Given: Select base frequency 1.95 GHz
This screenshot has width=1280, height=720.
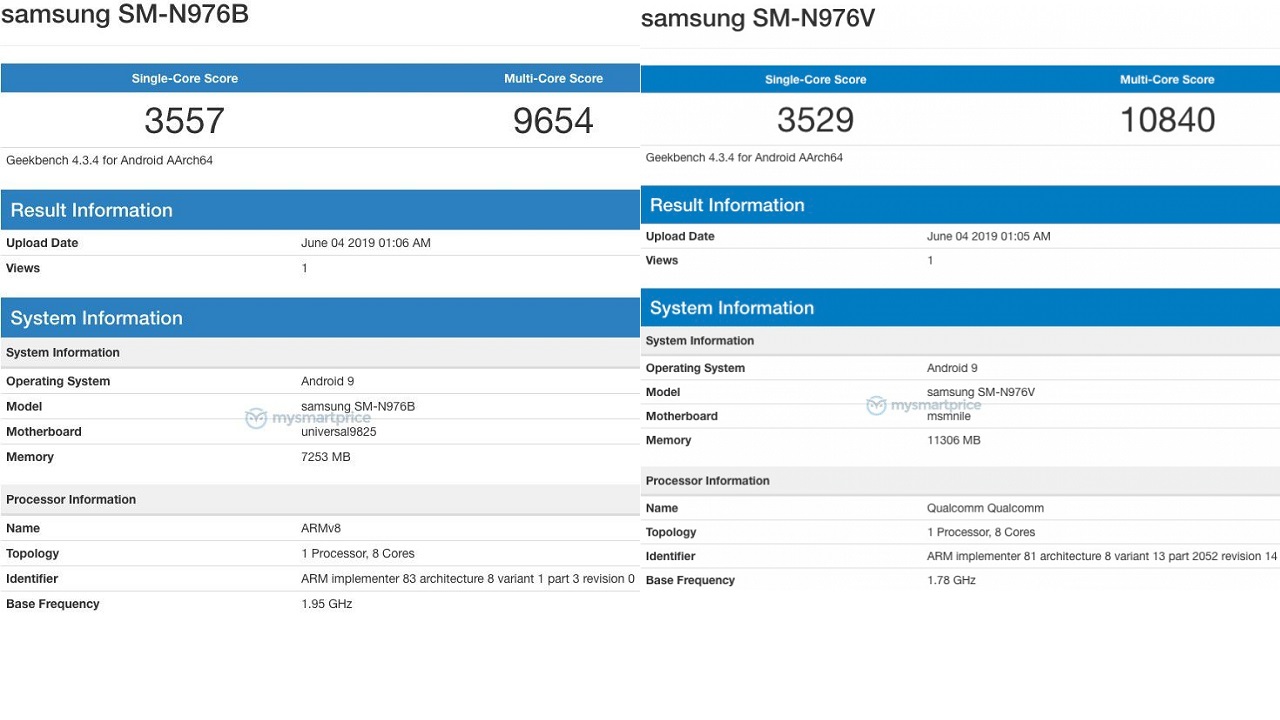Looking at the screenshot, I should click(327, 604).
